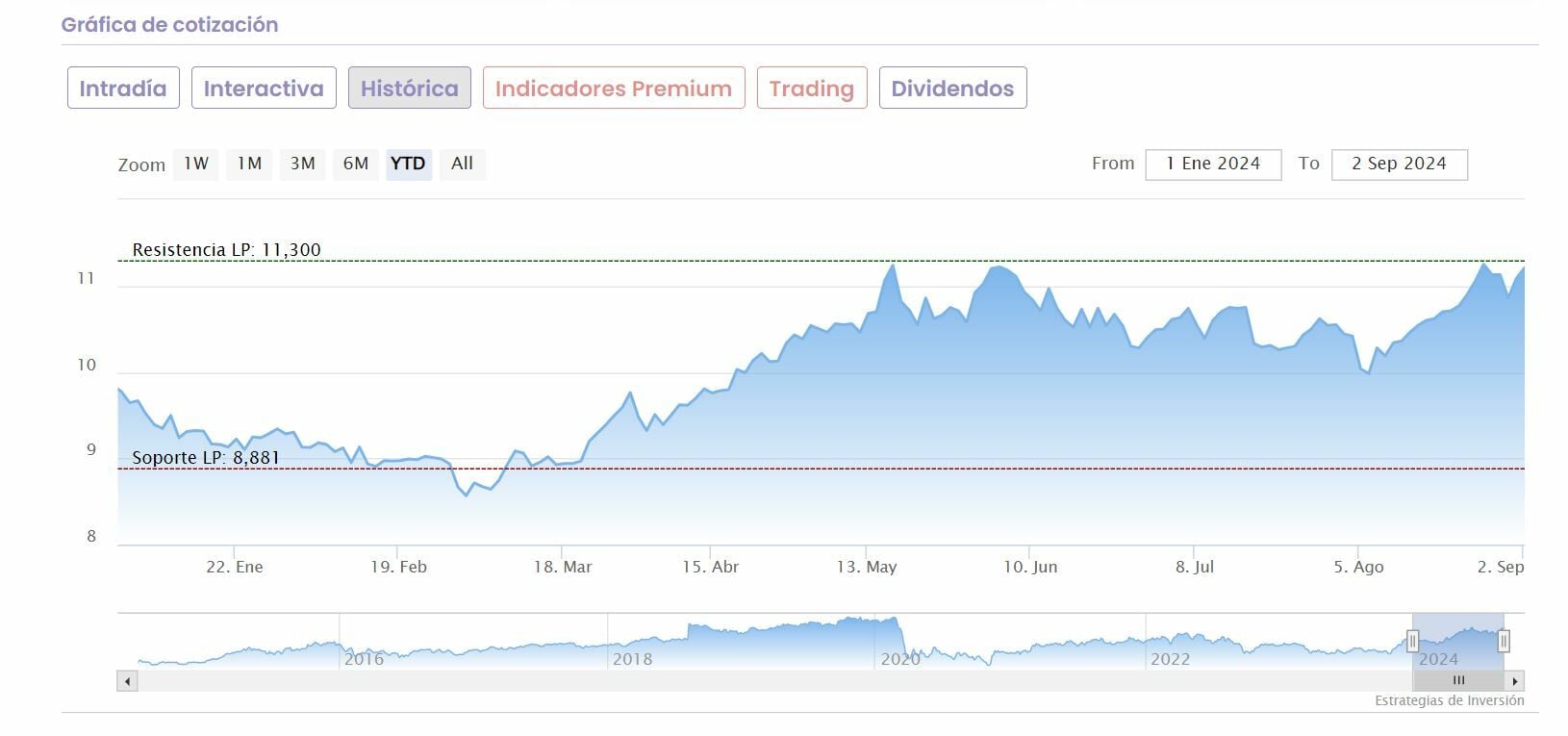Click the From date field
The image size is (1568, 736).
1213,165
